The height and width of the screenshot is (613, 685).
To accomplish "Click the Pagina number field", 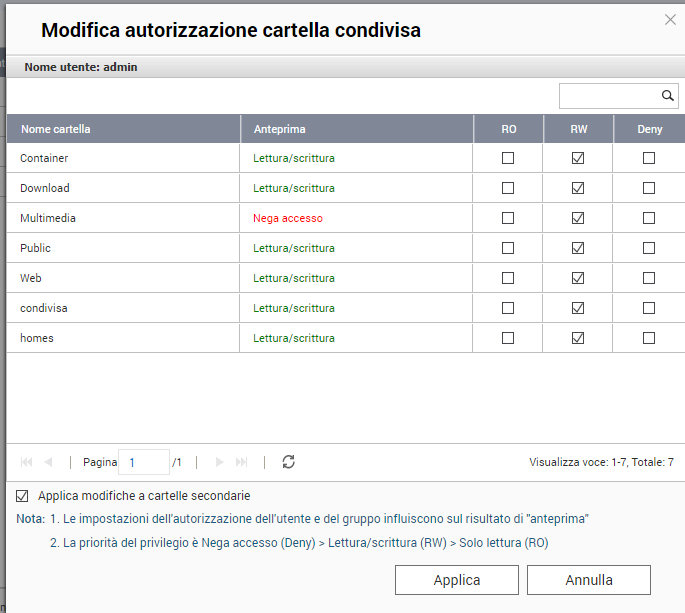I will click(x=143, y=462).
